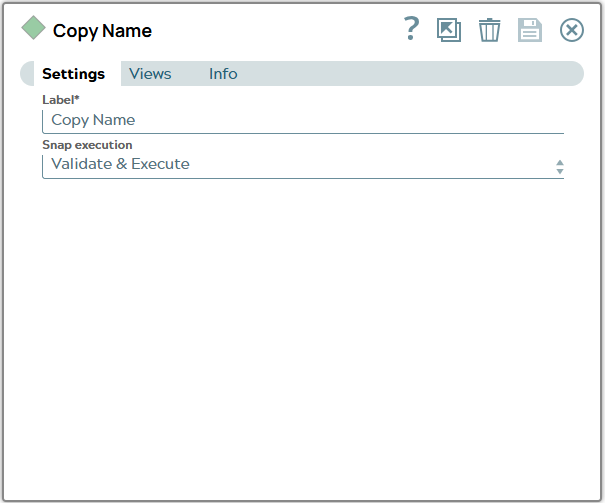Open the Views tab
The image size is (605, 503).
150,74
